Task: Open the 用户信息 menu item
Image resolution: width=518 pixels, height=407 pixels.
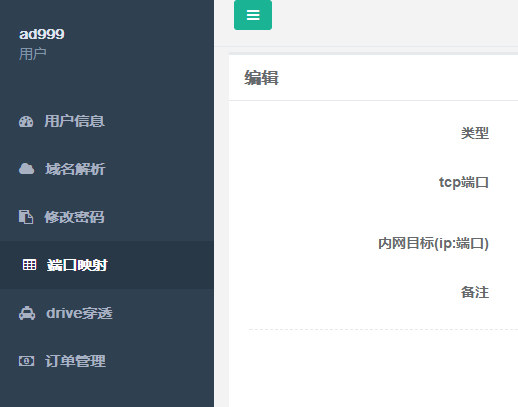Action: (107, 121)
